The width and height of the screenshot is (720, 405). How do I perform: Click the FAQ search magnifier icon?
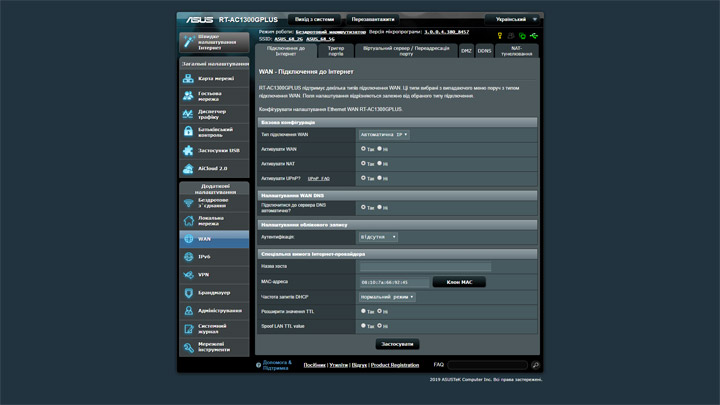[535, 365]
